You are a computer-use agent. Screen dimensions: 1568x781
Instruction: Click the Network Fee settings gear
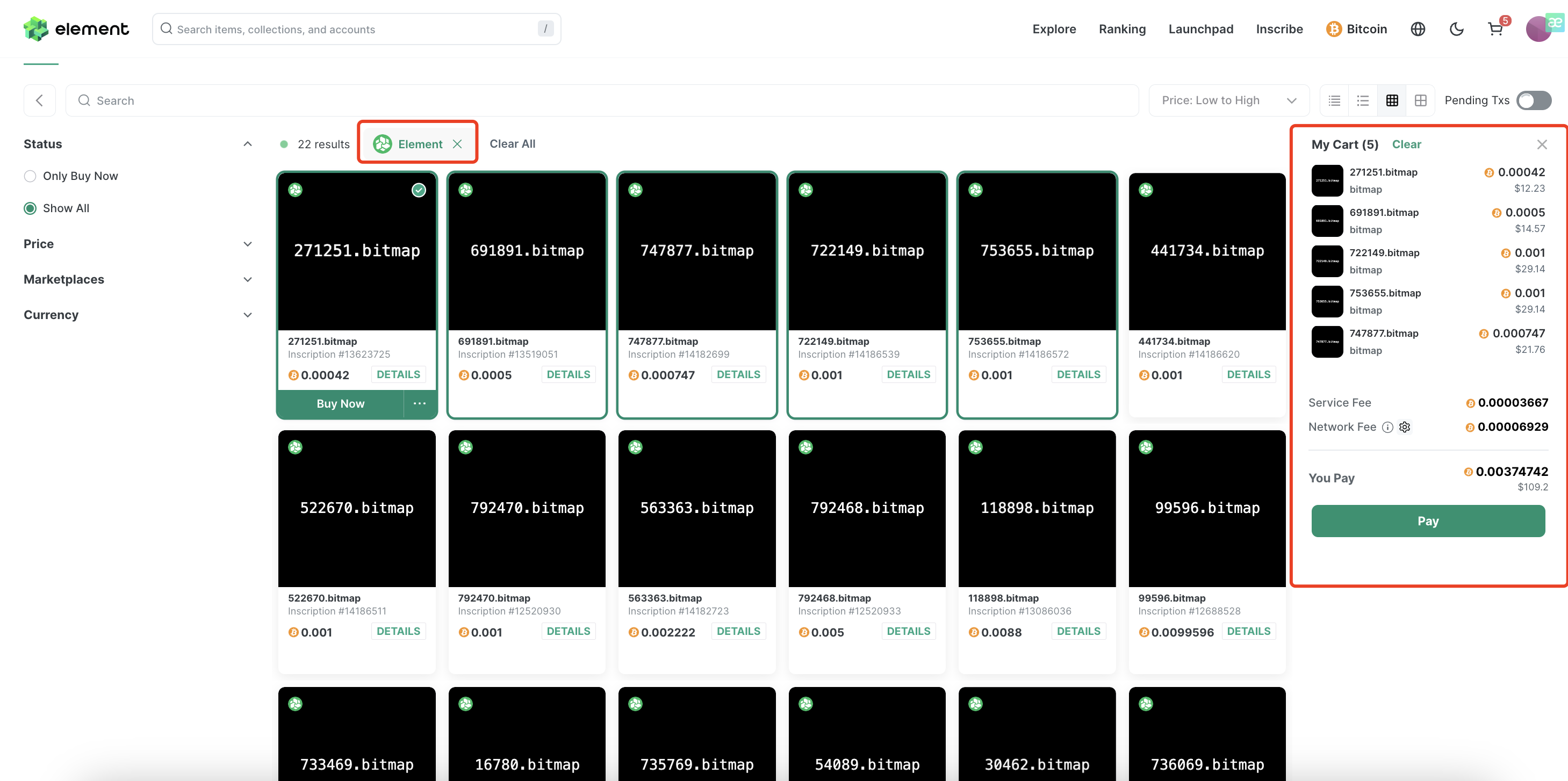coord(1405,427)
